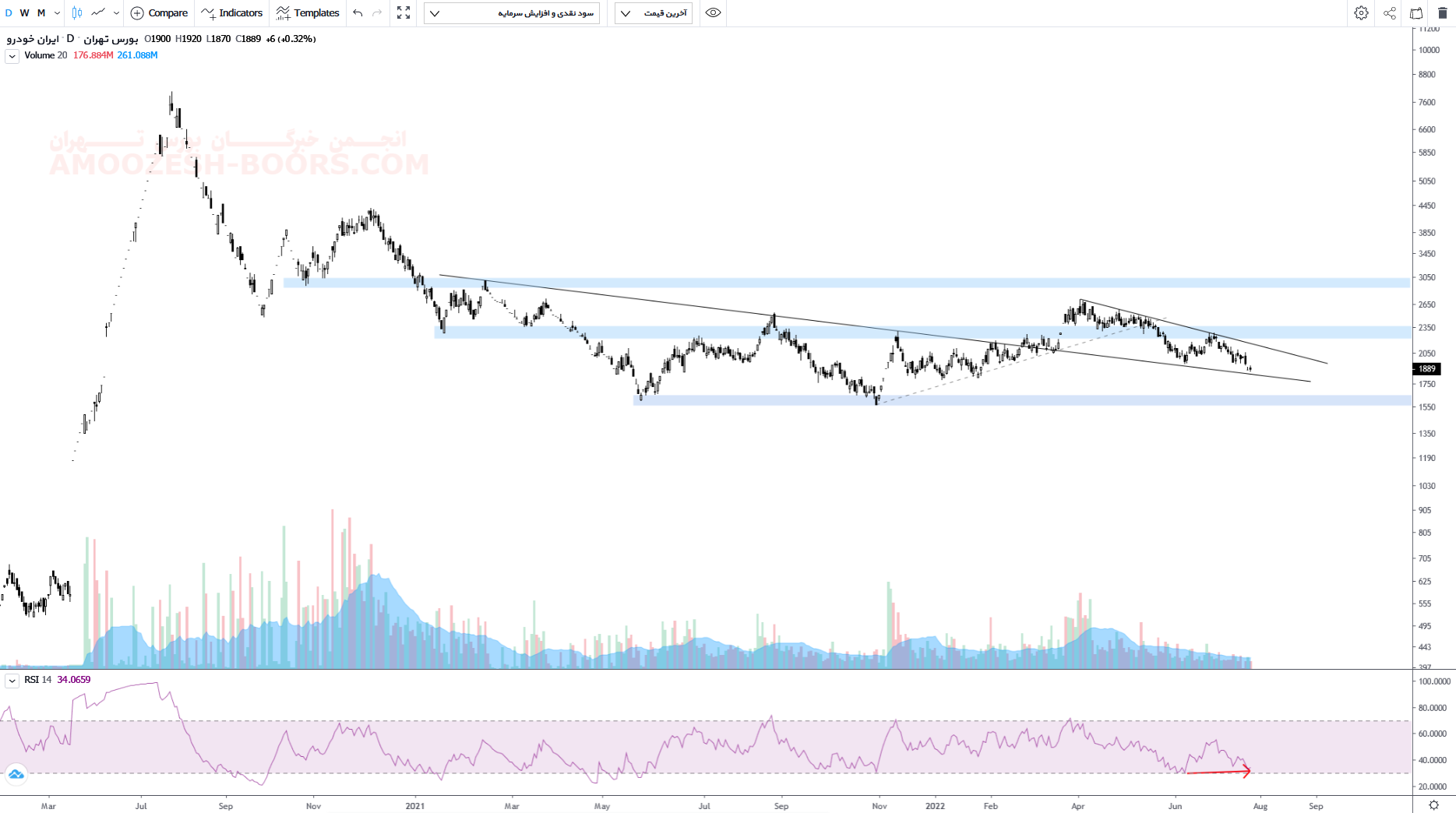This screenshot has height=813, width=1456.
Task: Open the سود نقدی و افزایش سرمایه dropdown
Action: pyautogui.click(x=512, y=12)
